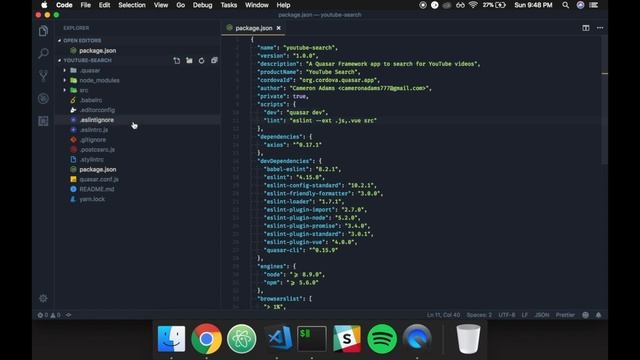Open notifications bell in status bar
This screenshot has height=360, width=640.
[598, 315]
